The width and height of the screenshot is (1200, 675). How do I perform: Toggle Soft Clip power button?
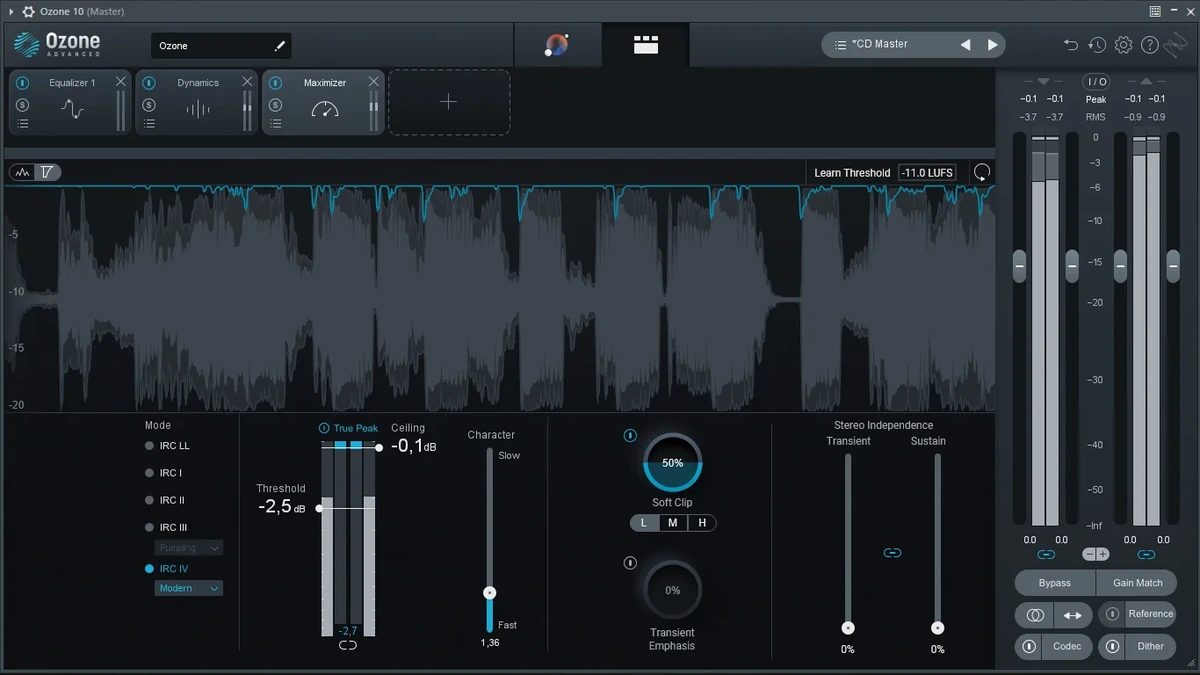(630, 436)
